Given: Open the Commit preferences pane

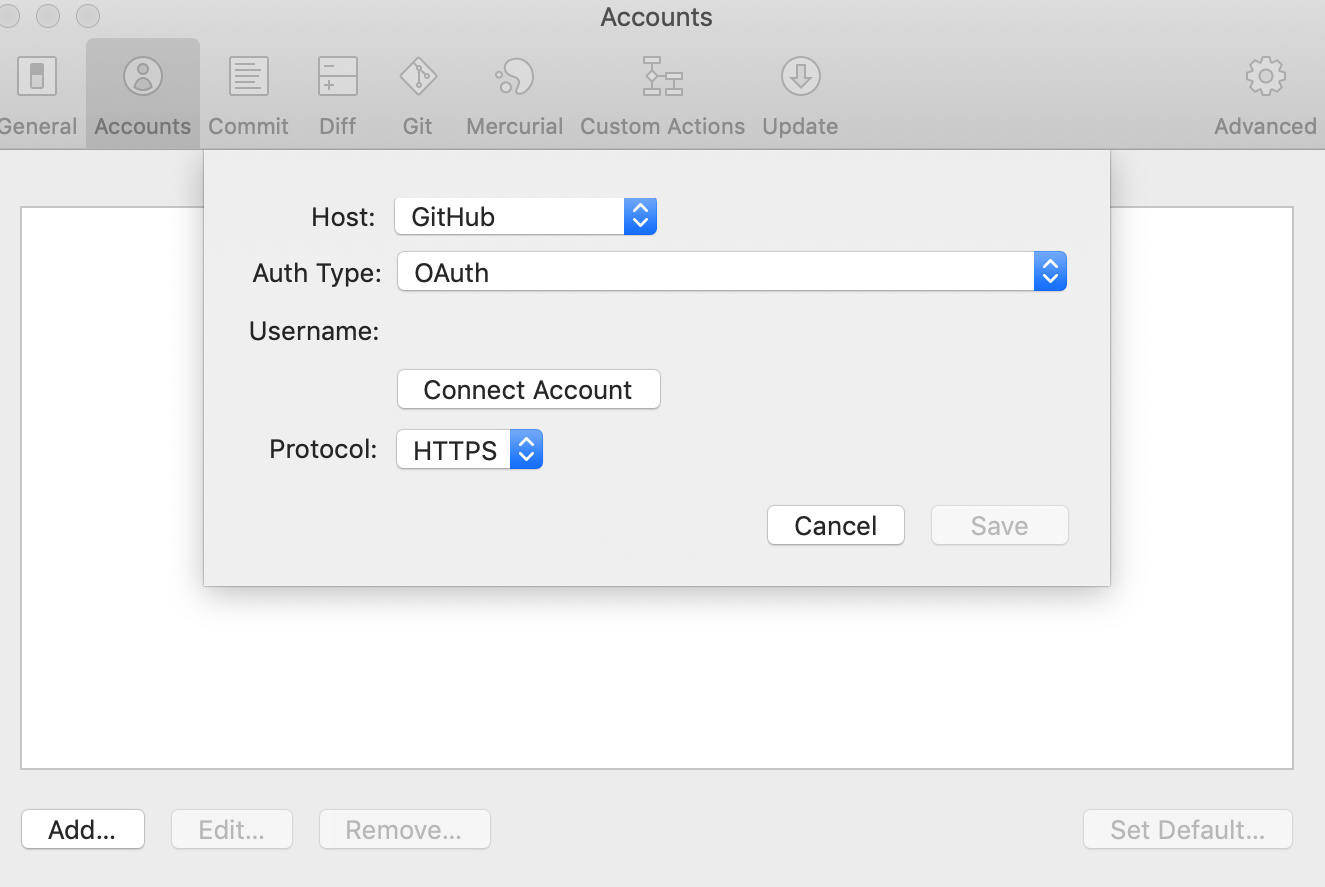Looking at the screenshot, I should point(248,96).
